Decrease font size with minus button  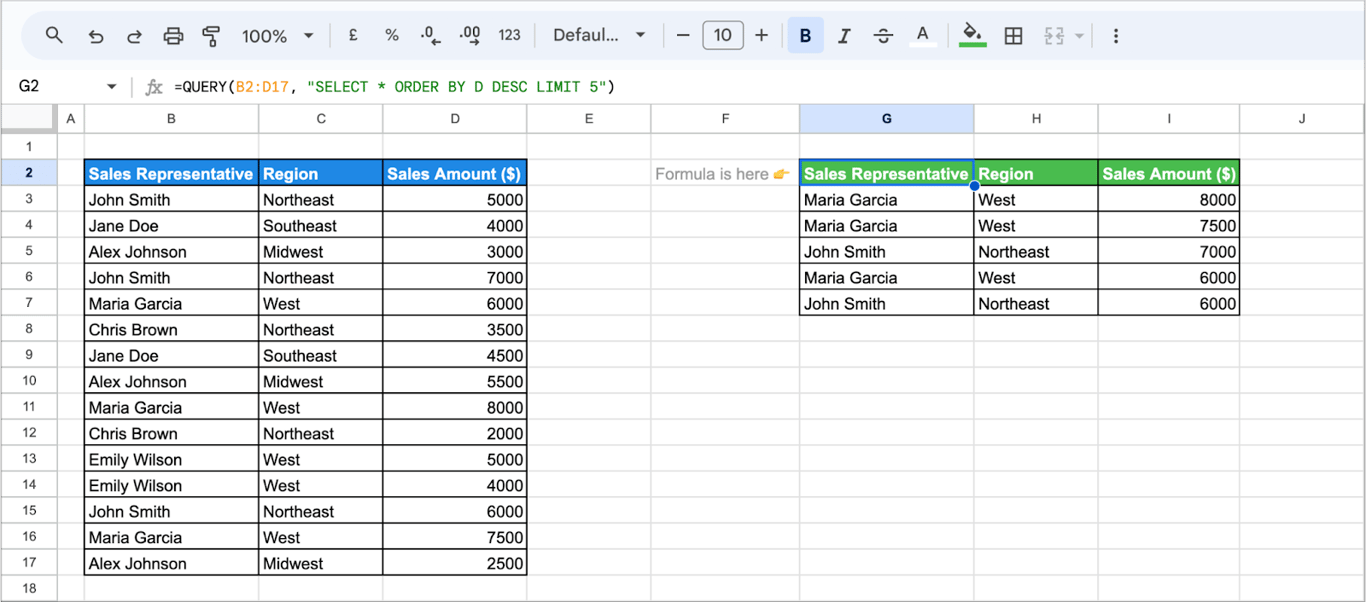683,35
